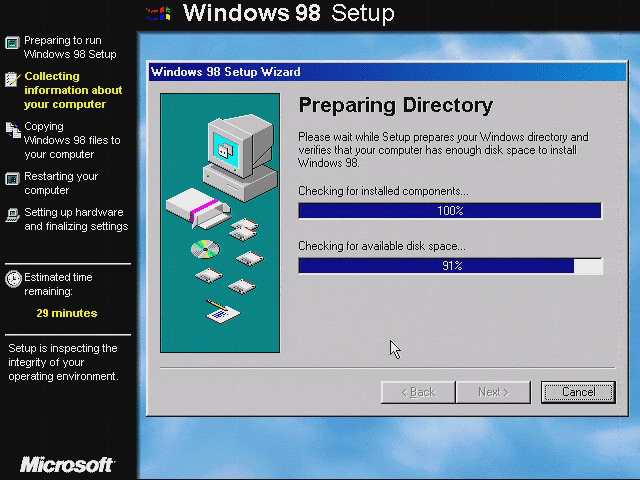
Task: Click the Cancel button
Action: coord(578,392)
